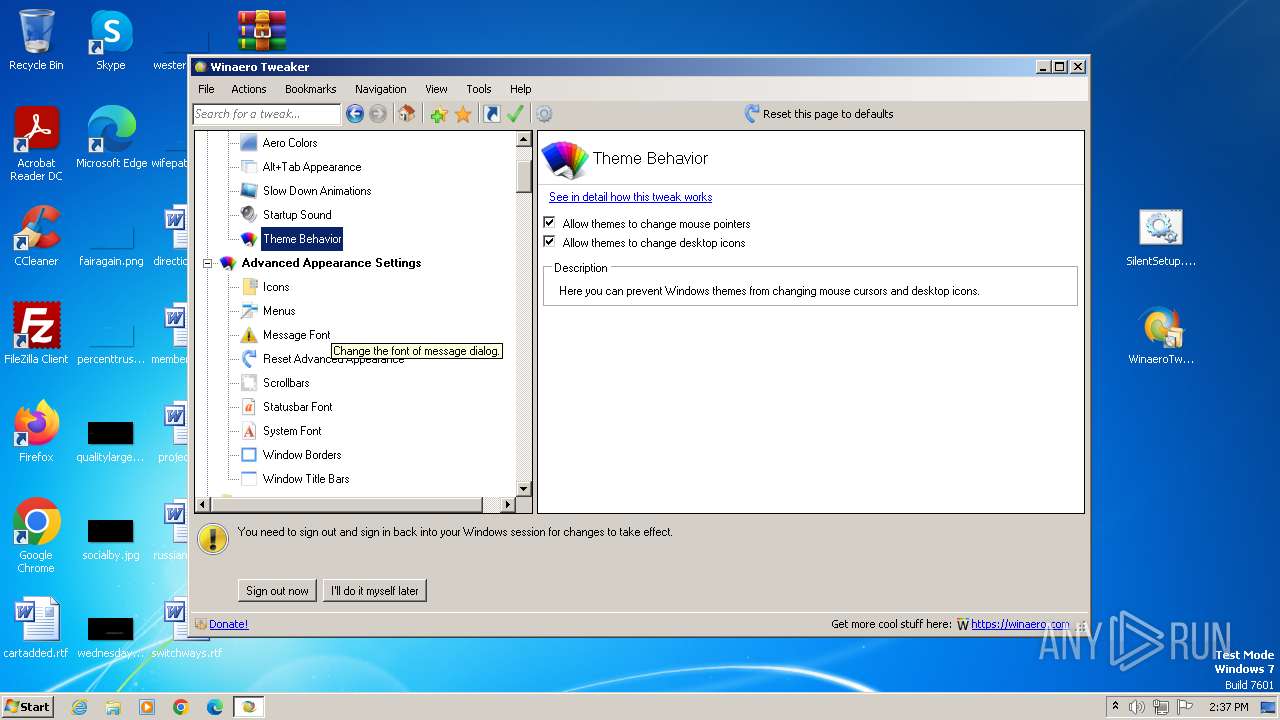Screen dimensions: 1280x720
Task: Open FileZilla Client desktop icon
Action: (36, 333)
